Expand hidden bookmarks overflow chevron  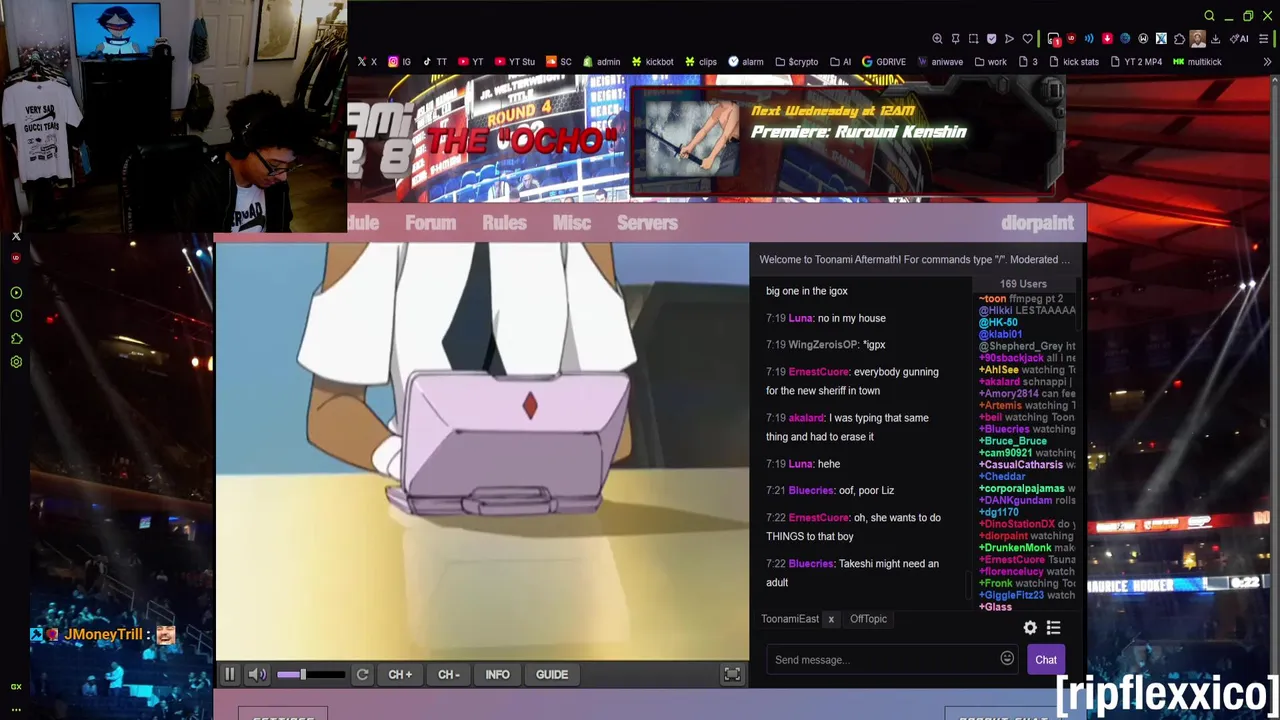click(x=1267, y=62)
